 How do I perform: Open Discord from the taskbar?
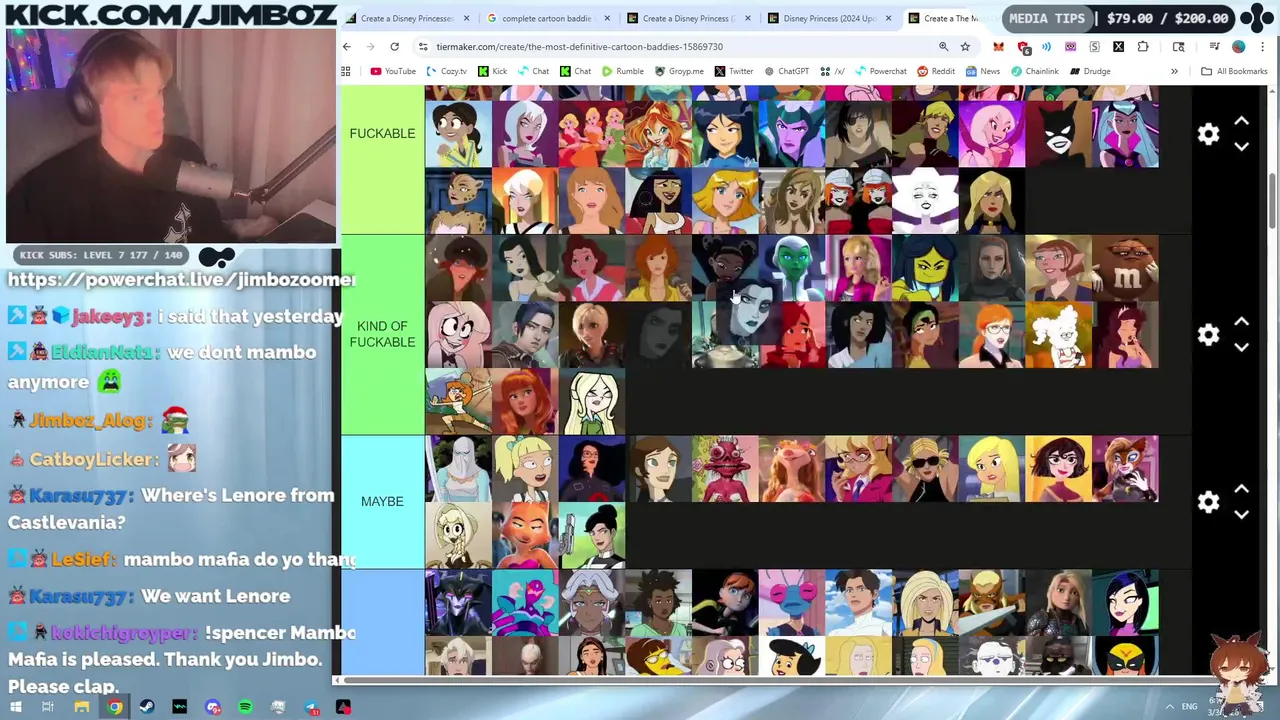point(213,707)
